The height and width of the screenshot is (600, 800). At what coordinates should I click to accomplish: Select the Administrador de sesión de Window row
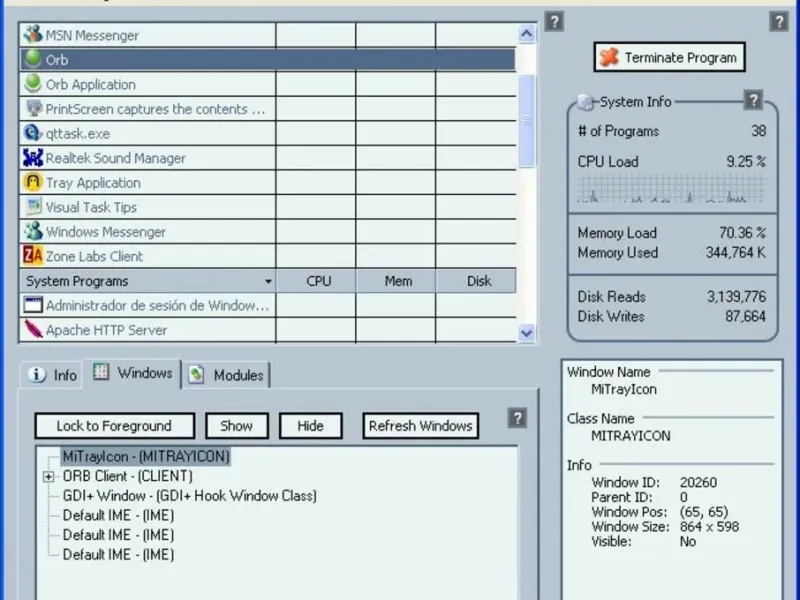(268, 305)
